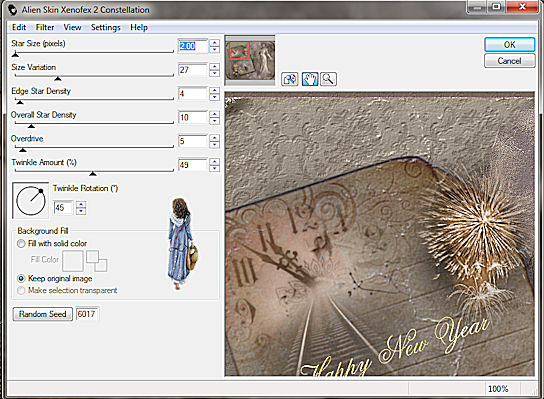Select the hand pan tool icon
Viewport: 544px width, 399px height.
point(310,79)
